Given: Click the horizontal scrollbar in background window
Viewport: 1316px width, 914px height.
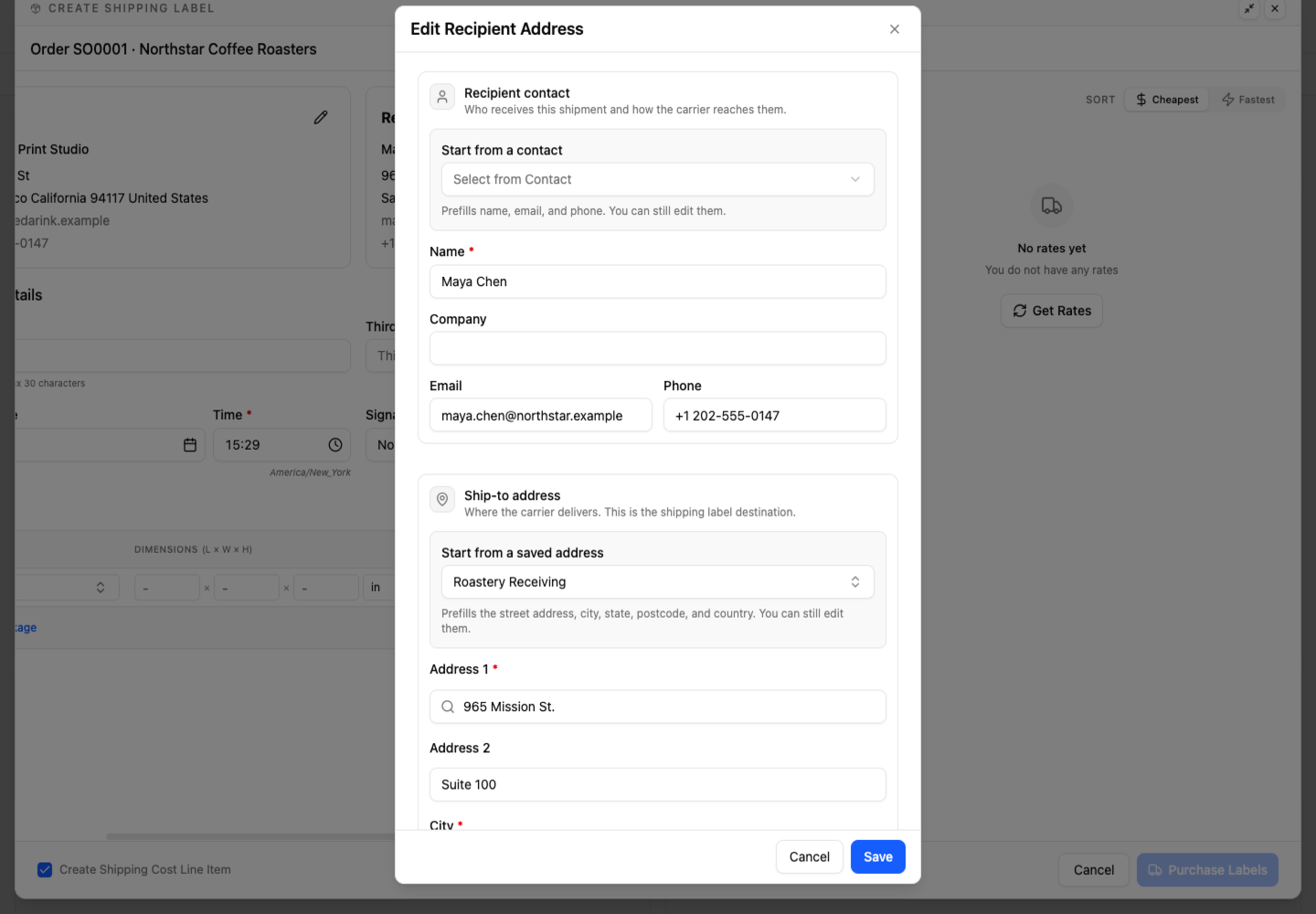Looking at the screenshot, I should point(250,836).
